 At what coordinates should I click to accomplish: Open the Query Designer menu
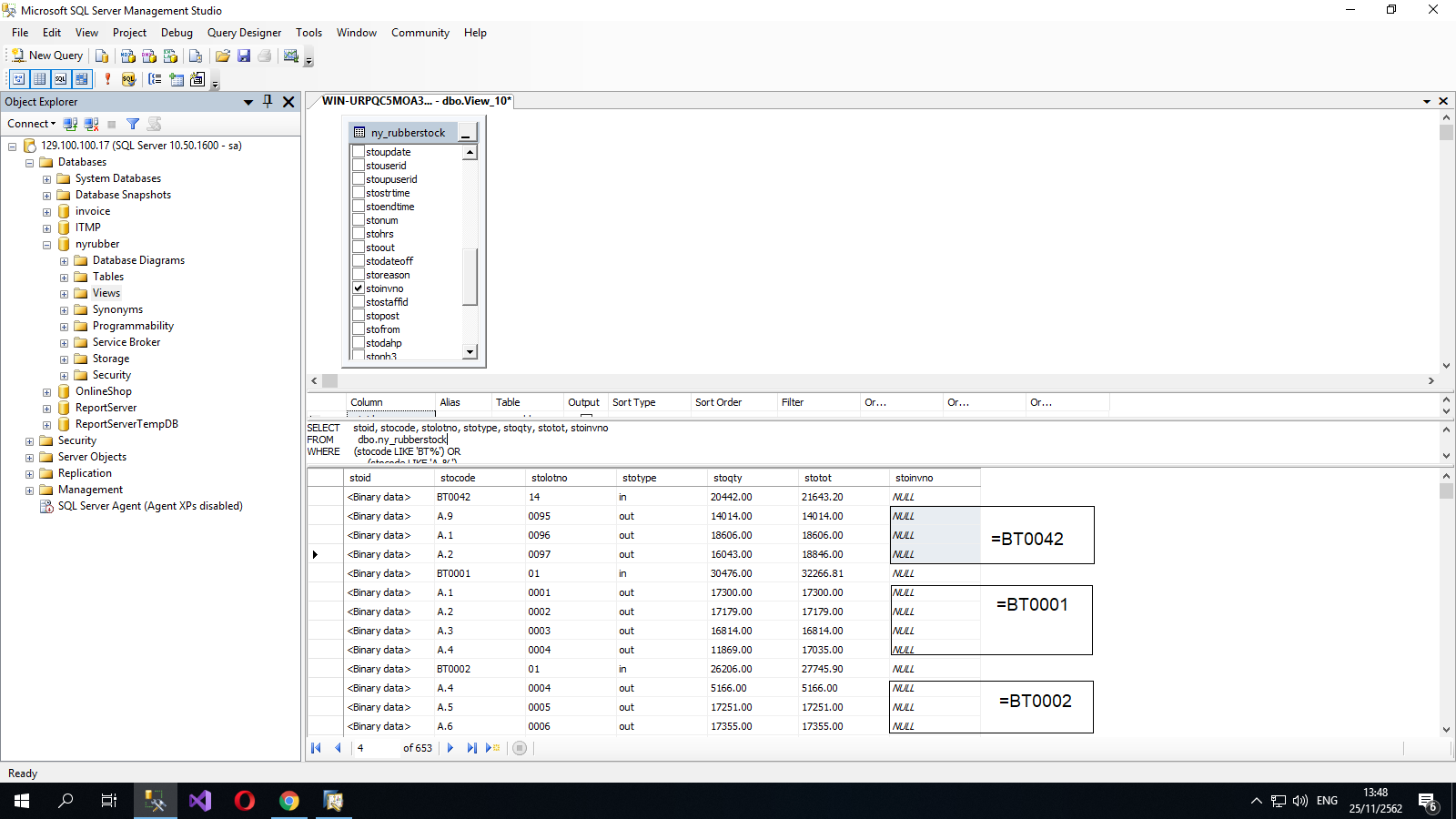coord(244,33)
